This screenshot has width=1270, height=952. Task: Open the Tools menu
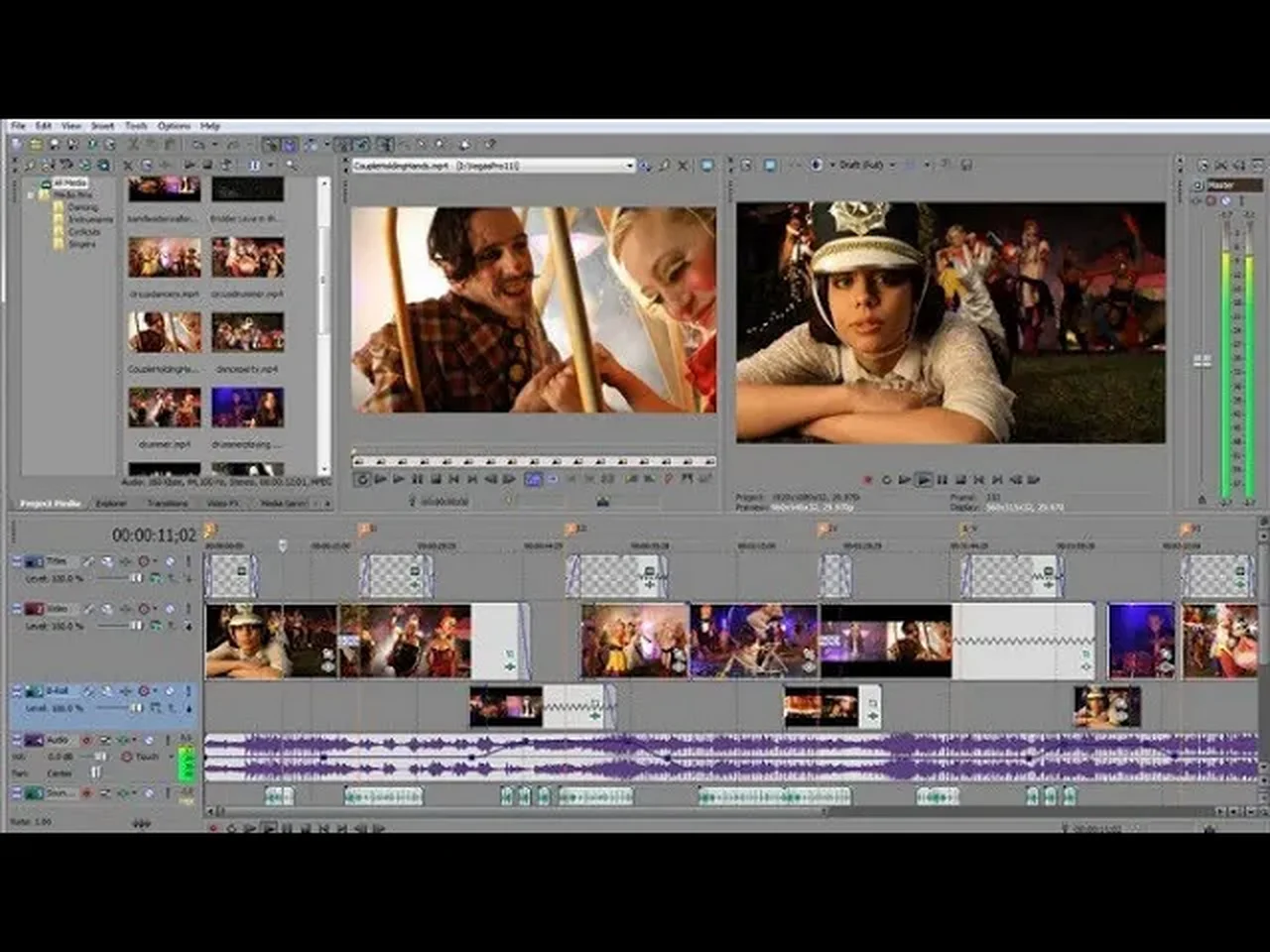coord(136,126)
